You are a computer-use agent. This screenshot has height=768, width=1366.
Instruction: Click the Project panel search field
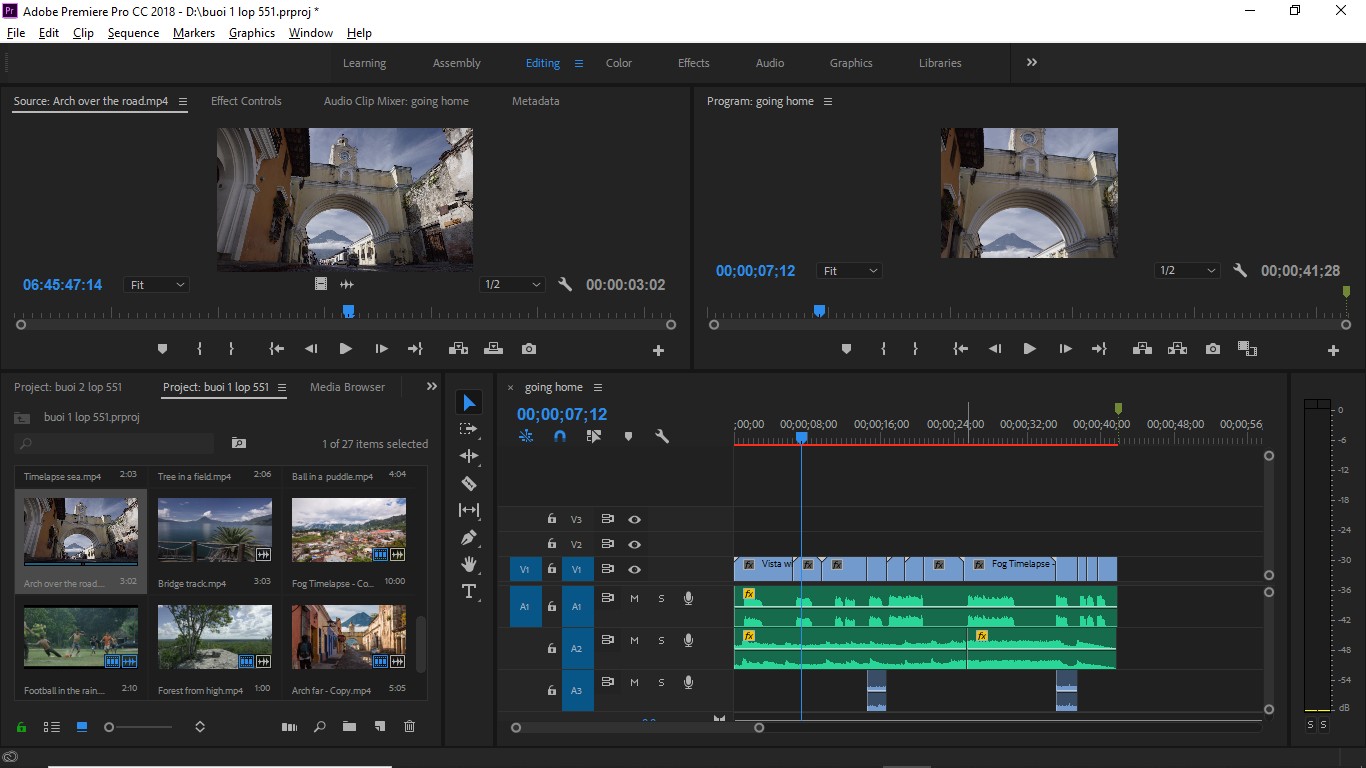click(x=114, y=443)
